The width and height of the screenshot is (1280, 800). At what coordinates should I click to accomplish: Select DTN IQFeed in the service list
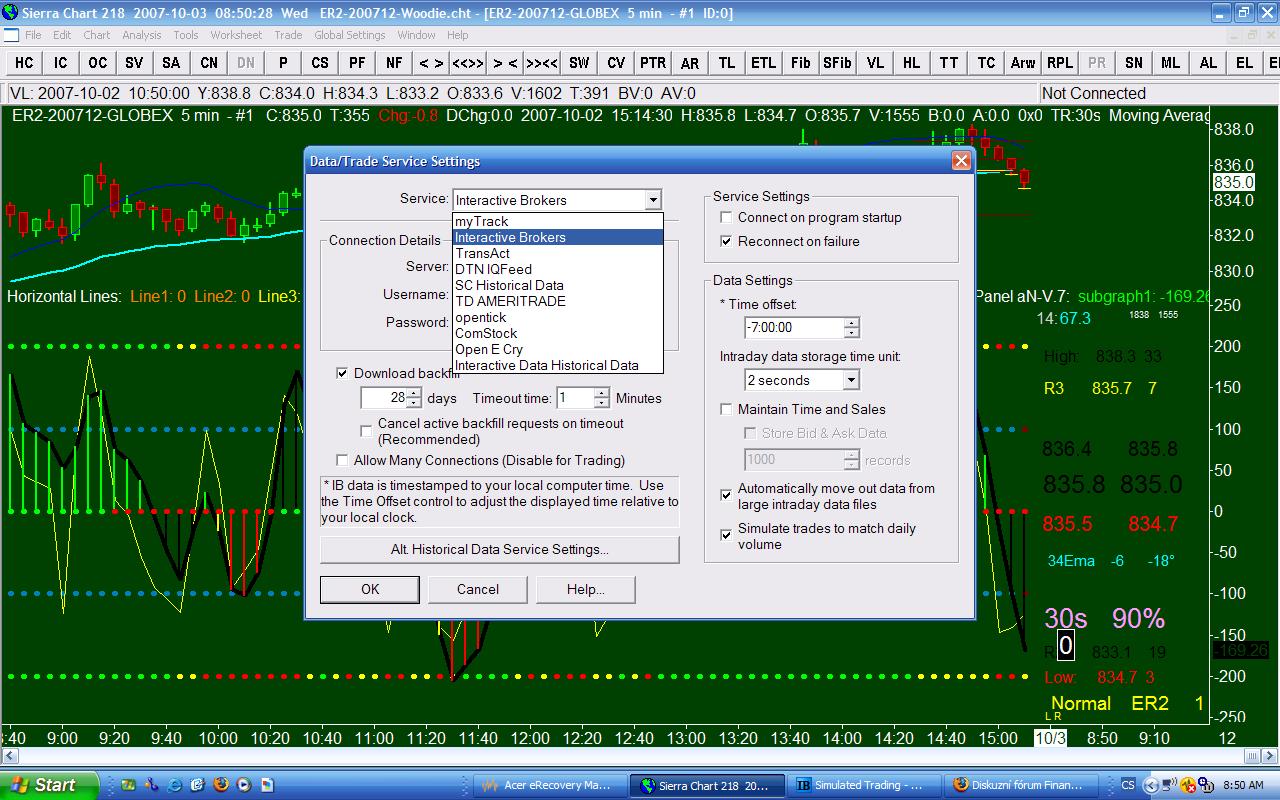pos(493,269)
